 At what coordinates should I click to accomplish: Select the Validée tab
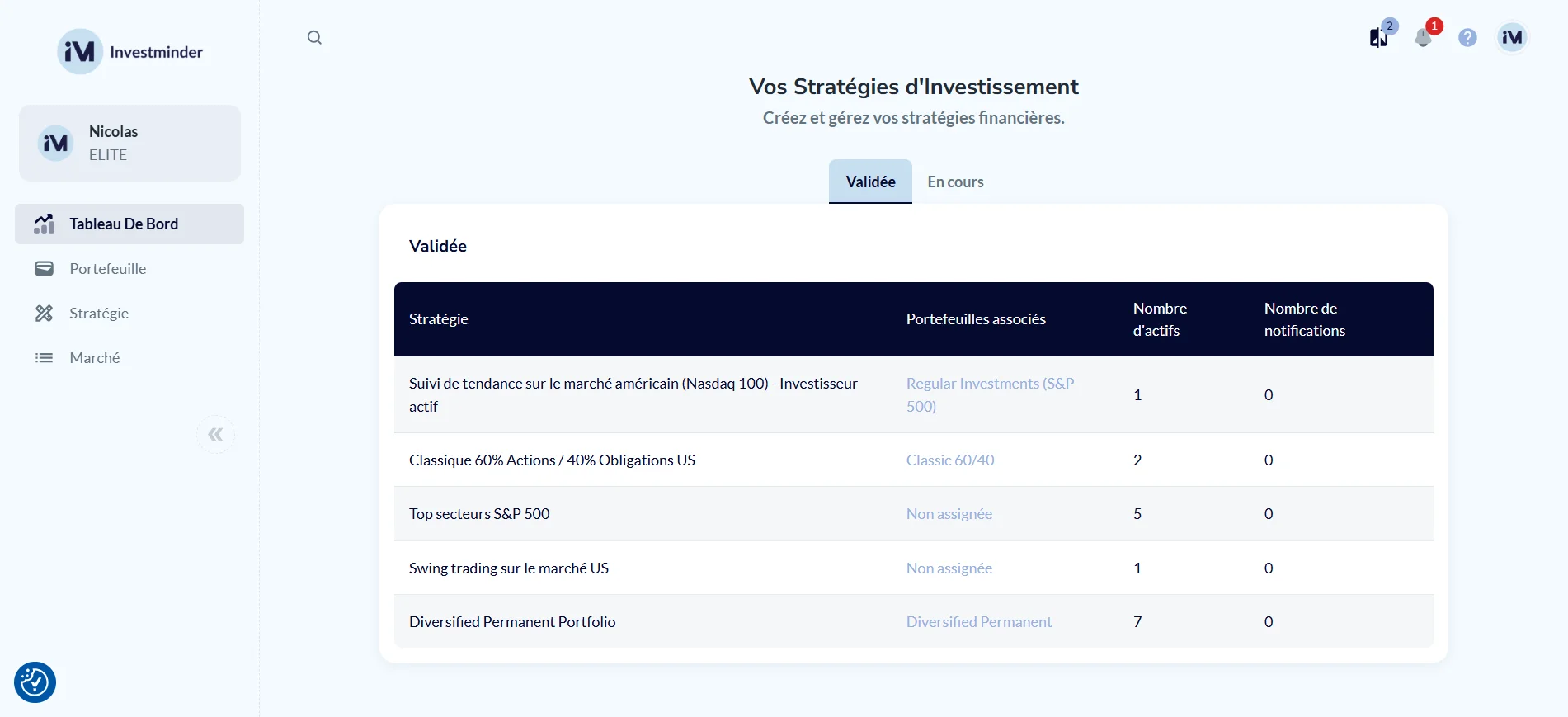click(x=870, y=182)
